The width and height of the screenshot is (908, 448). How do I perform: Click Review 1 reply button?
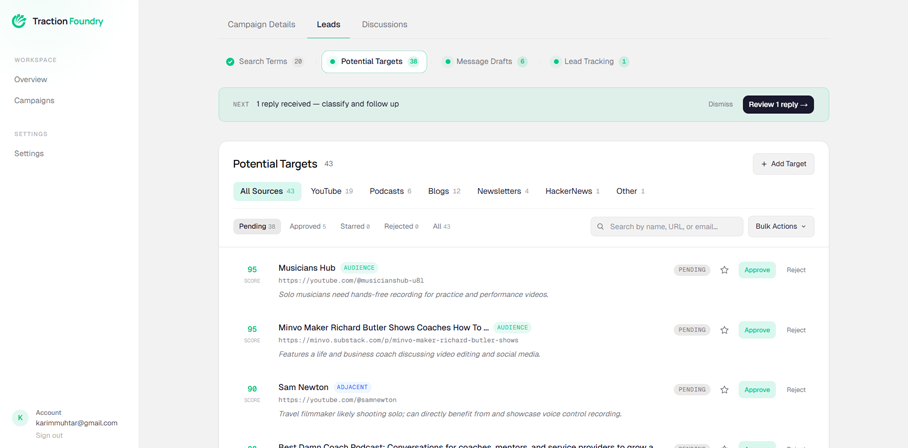[x=778, y=104]
